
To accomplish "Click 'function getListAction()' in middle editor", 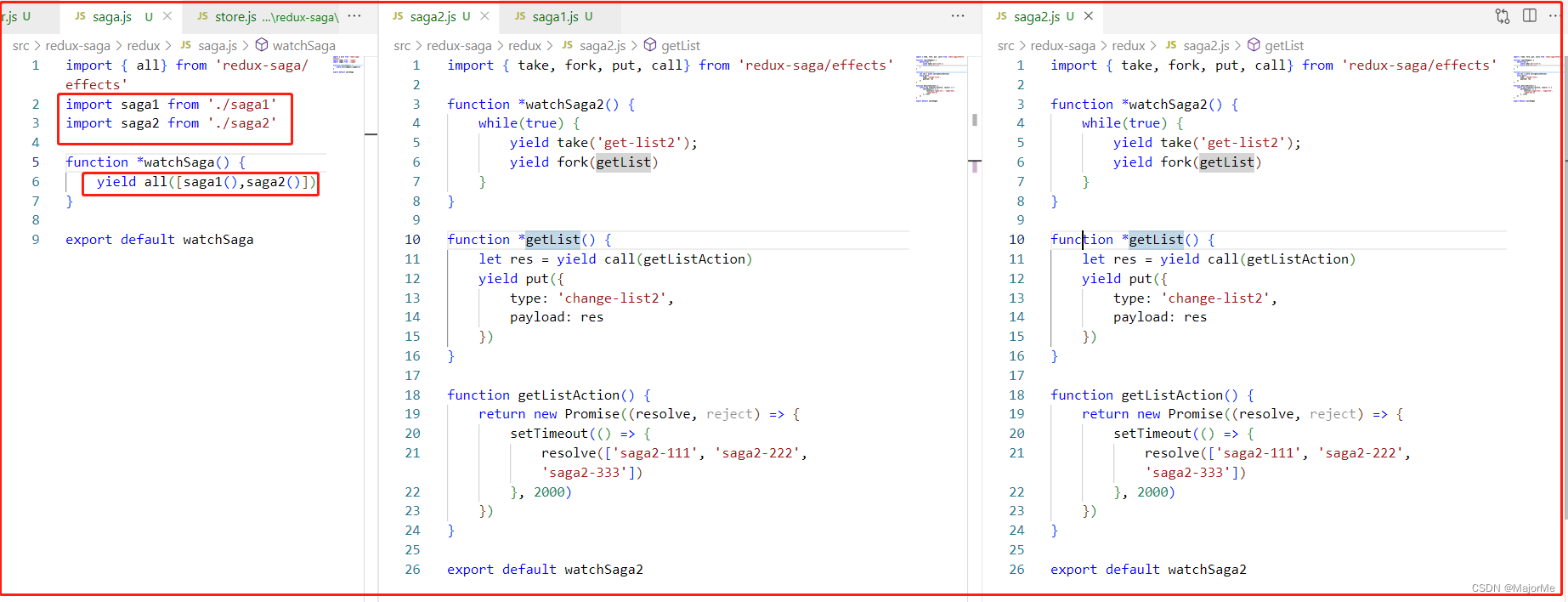I will 549,395.
